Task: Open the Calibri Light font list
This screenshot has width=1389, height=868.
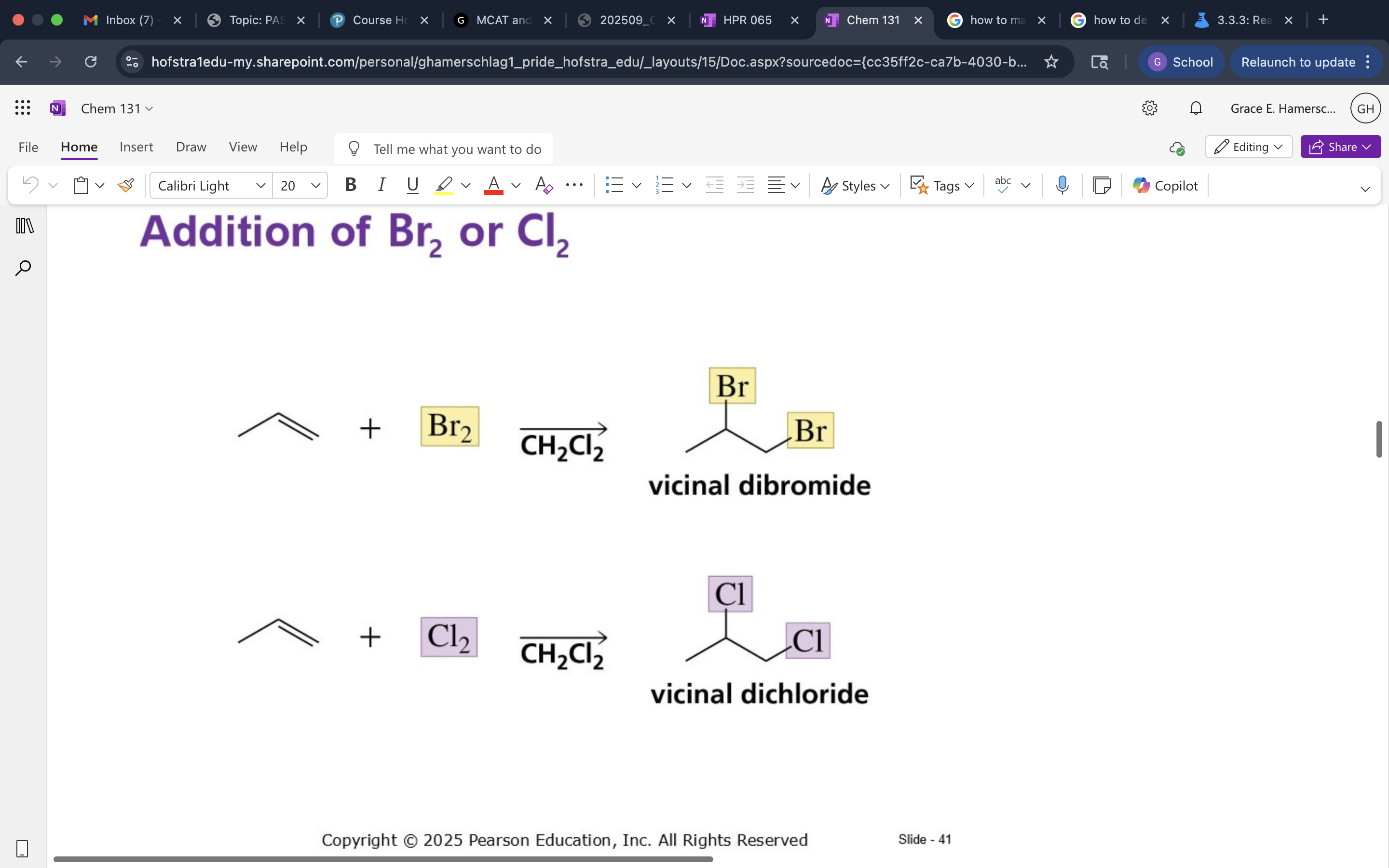Action: point(260,185)
